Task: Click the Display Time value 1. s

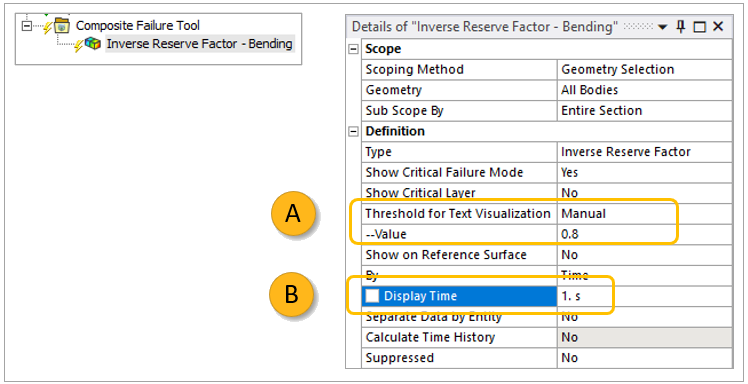Action: click(x=644, y=296)
